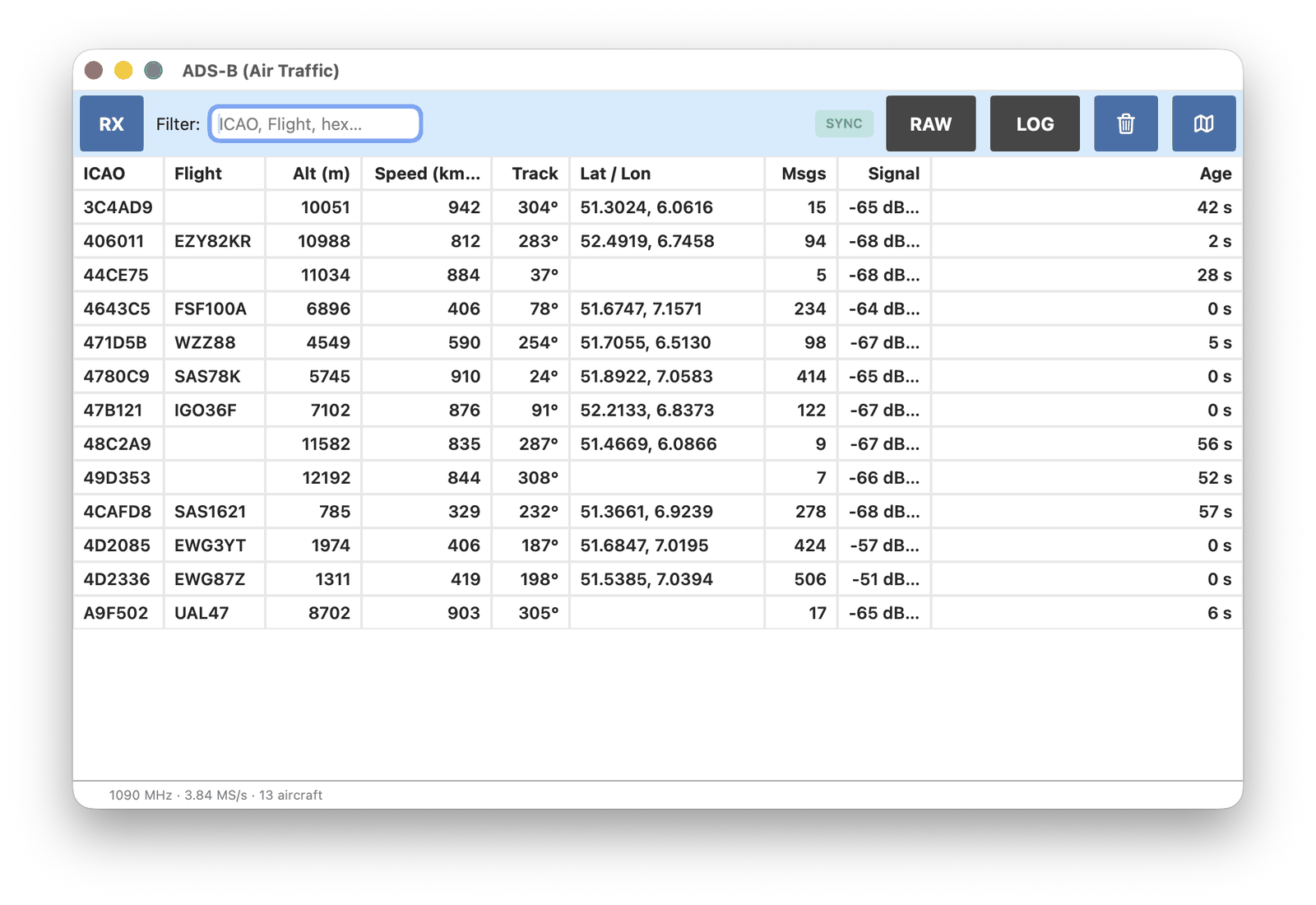Toggle the RX receive button
1316x905 pixels.
point(112,123)
